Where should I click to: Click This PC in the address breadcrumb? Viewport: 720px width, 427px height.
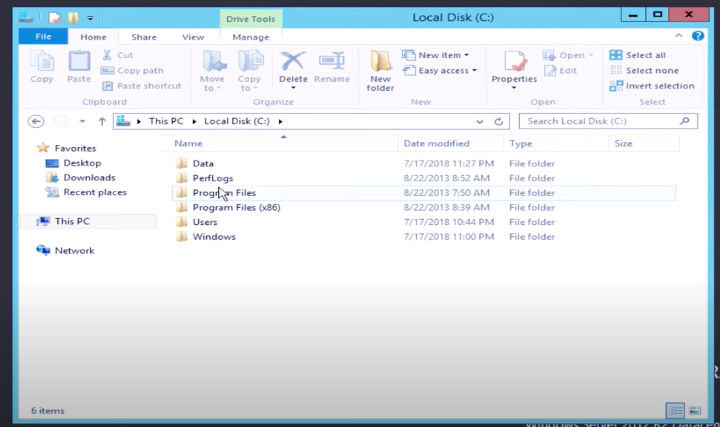[x=166, y=121]
